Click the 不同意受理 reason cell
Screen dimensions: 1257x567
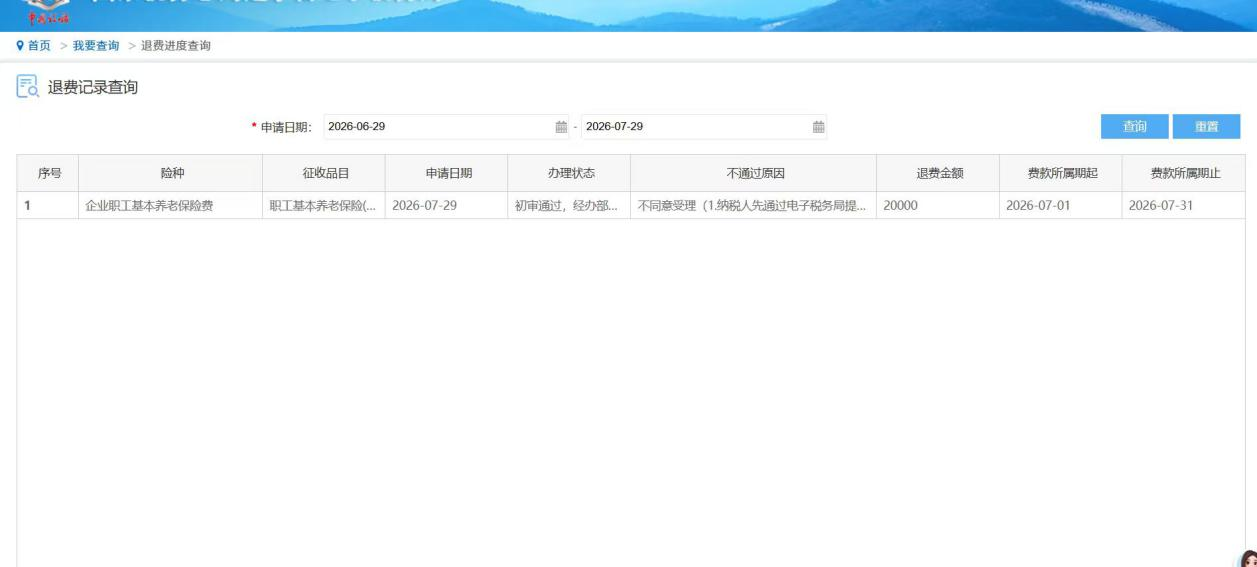pos(754,206)
